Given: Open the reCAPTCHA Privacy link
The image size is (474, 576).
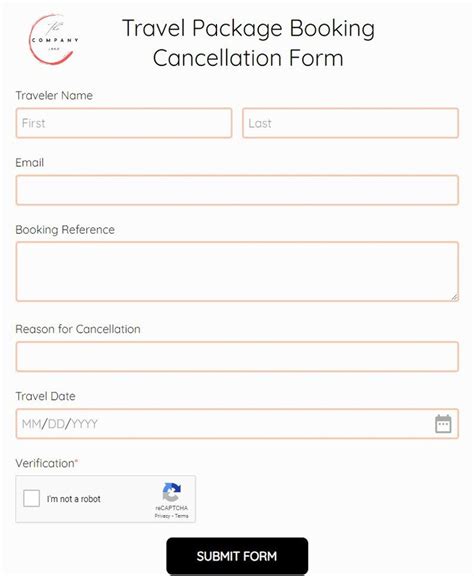Looking at the screenshot, I should (162, 516).
